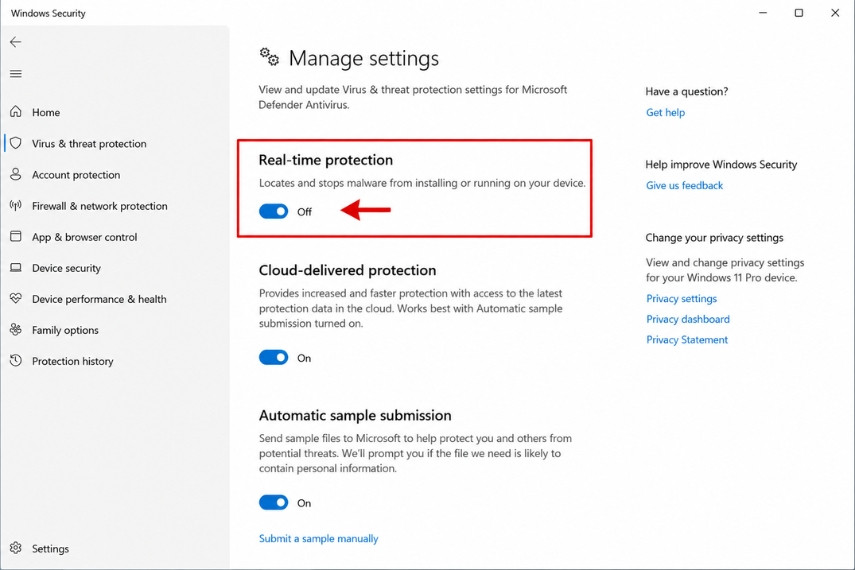Click the Firewall & network antenna icon
The width and height of the screenshot is (855, 570).
coord(16,205)
